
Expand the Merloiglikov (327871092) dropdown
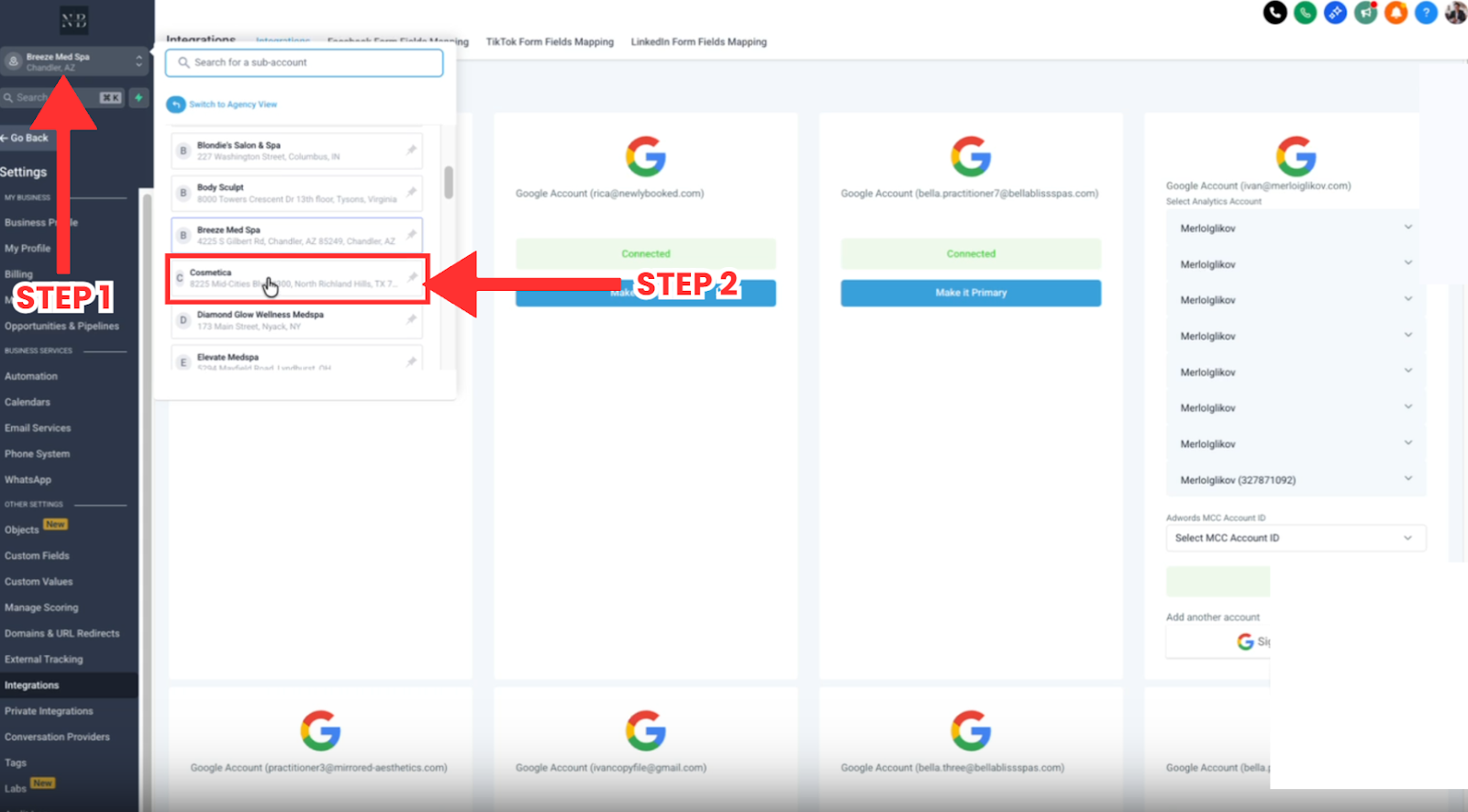click(x=1407, y=479)
